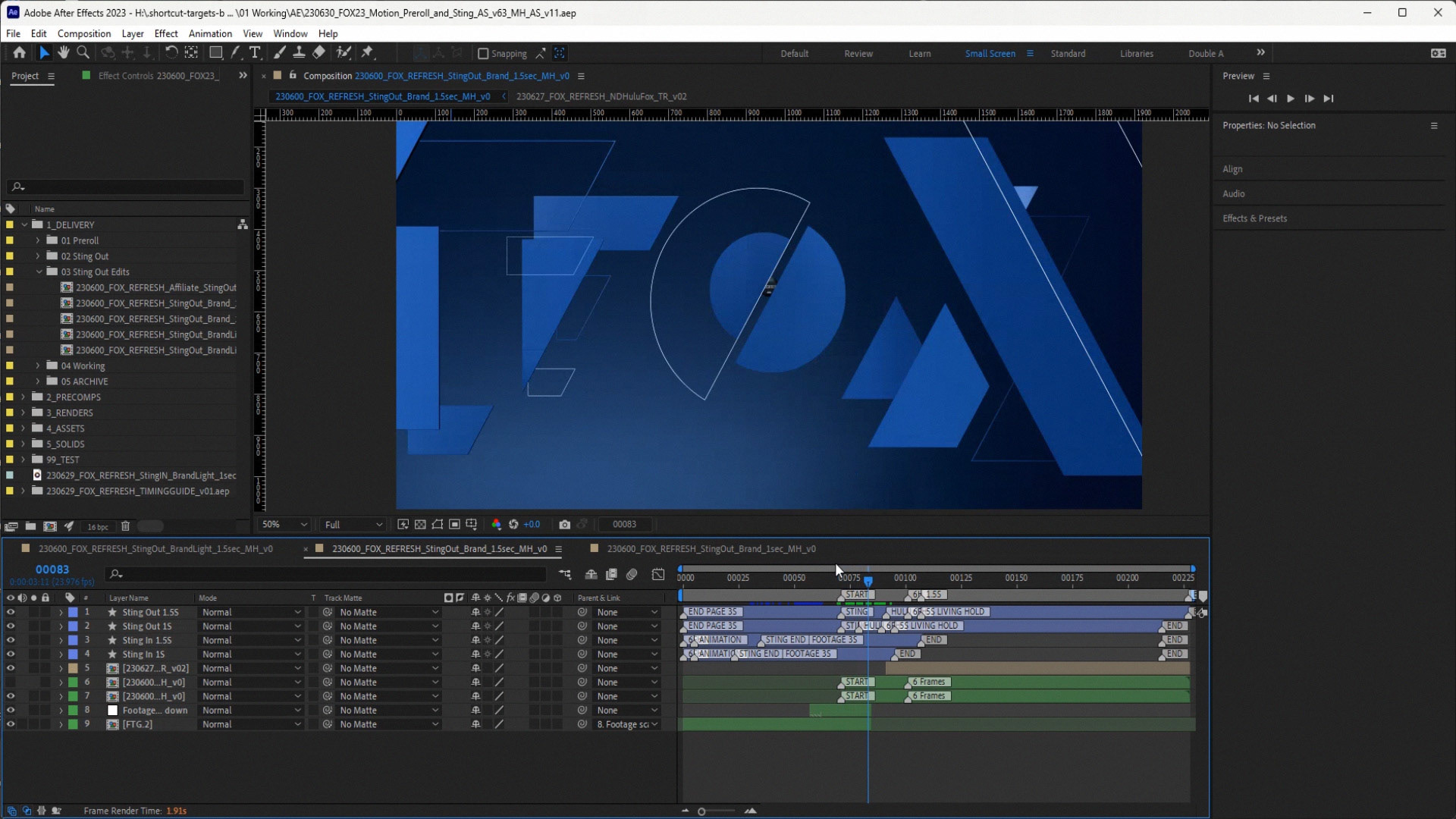Click the Effects & Presets panel title
1456x819 pixels.
(x=1254, y=218)
